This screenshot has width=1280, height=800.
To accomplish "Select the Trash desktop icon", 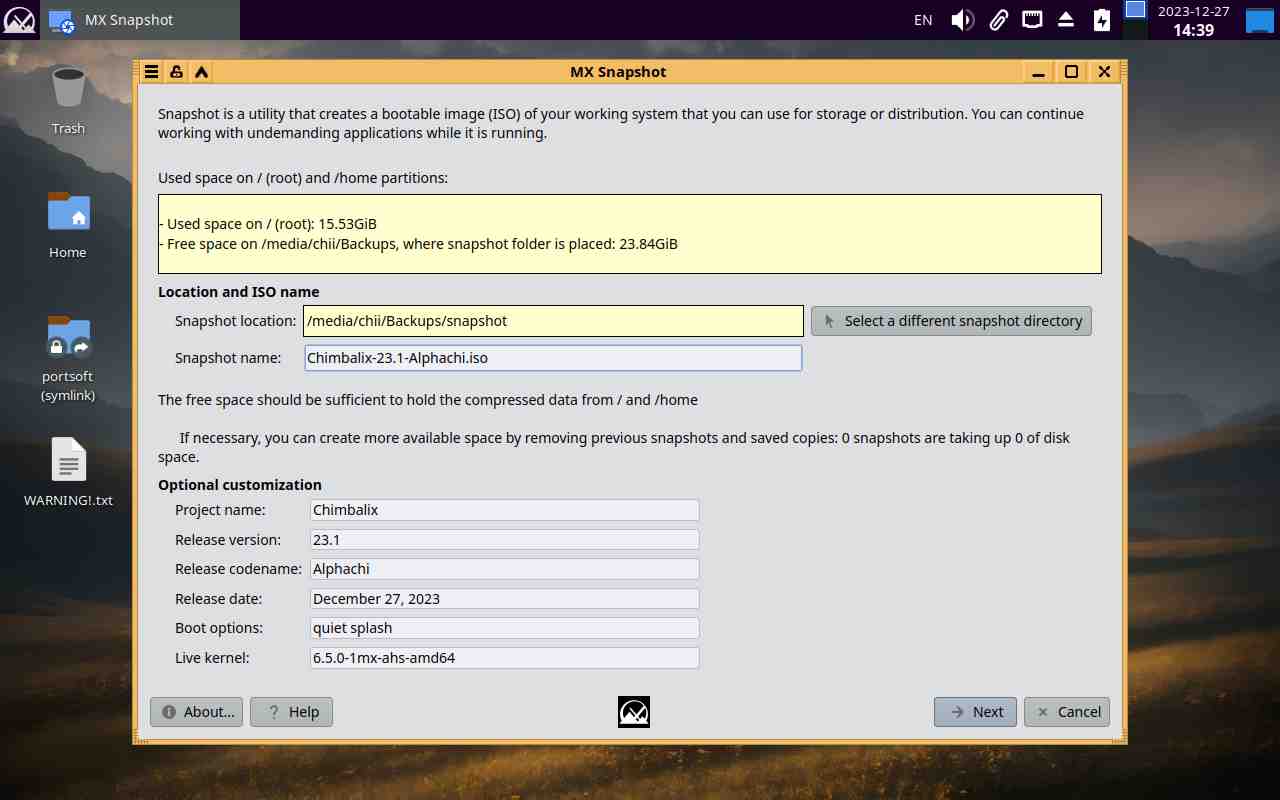I will 68,99.
